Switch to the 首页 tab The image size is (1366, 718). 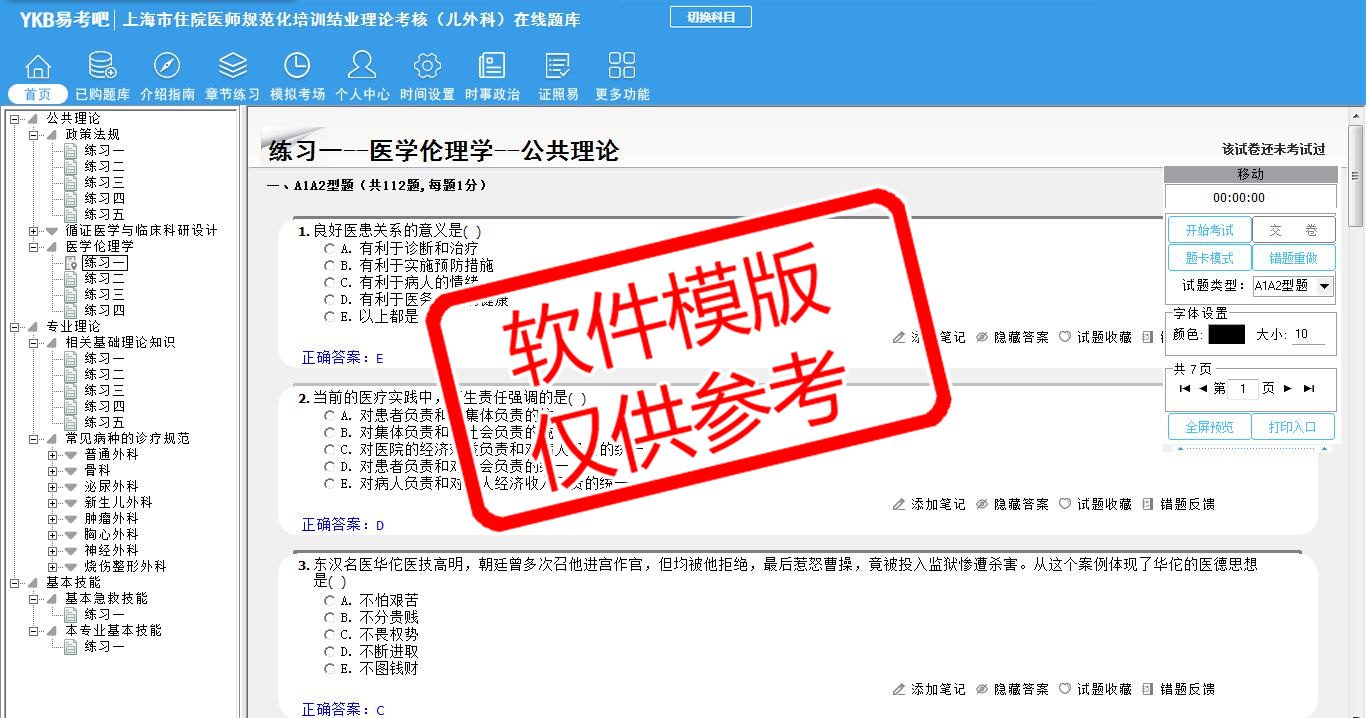pyautogui.click(x=38, y=94)
